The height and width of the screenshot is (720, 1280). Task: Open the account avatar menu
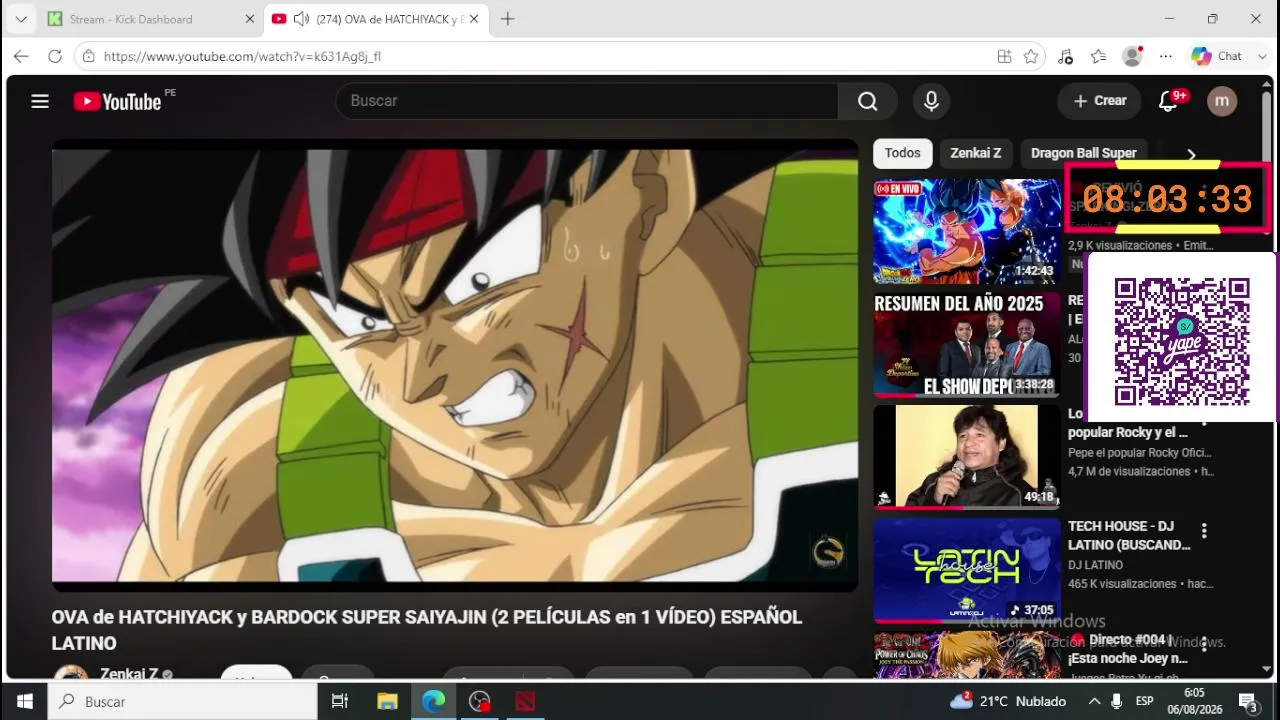click(x=1222, y=101)
